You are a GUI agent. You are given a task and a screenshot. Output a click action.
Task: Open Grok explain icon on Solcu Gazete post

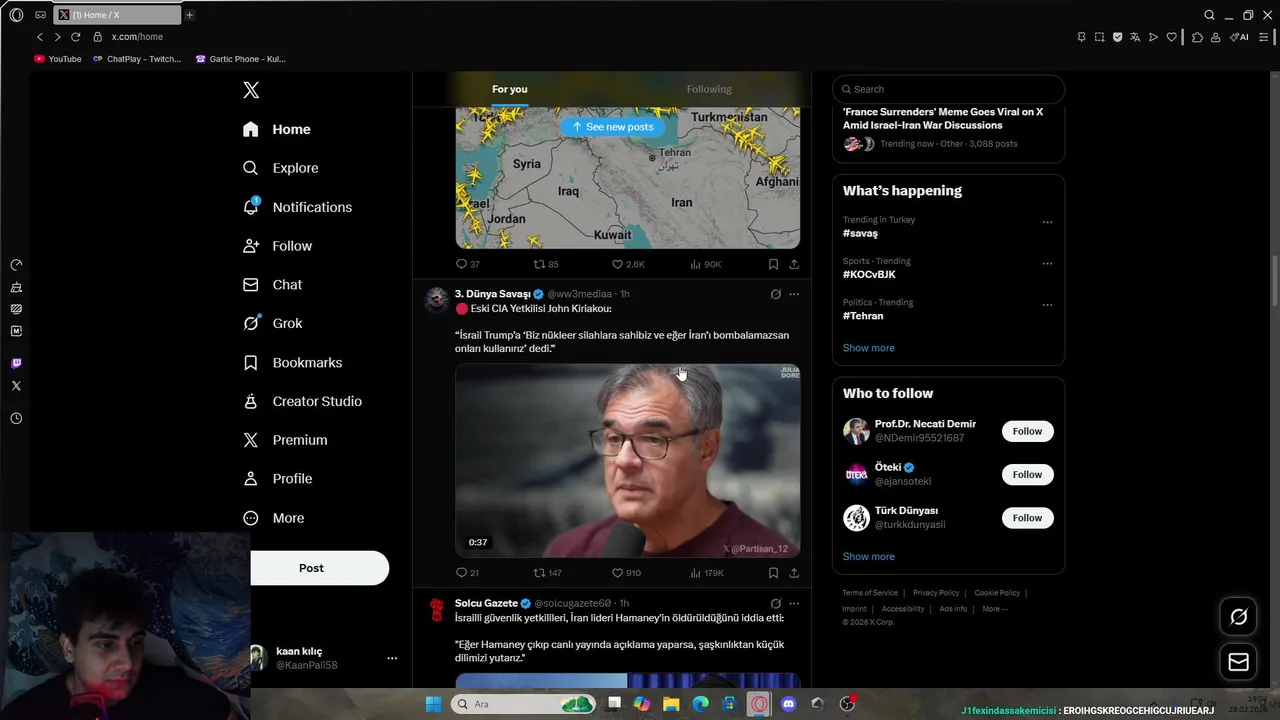click(x=775, y=603)
